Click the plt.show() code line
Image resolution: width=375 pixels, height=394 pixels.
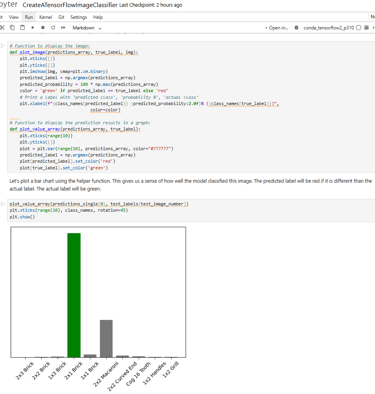[x=22, y=217]
